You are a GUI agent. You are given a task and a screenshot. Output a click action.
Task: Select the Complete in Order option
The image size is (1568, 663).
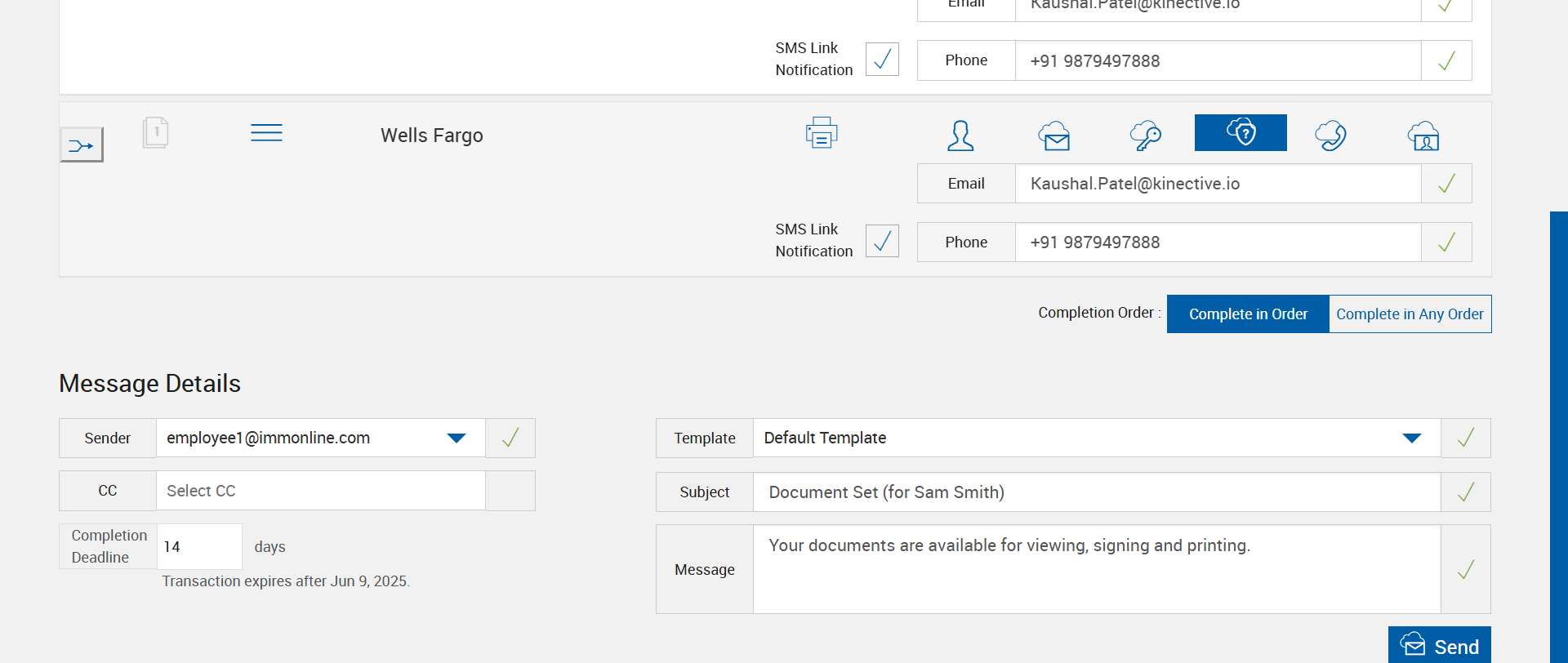pyautogui.click(x=1248, y=314)
